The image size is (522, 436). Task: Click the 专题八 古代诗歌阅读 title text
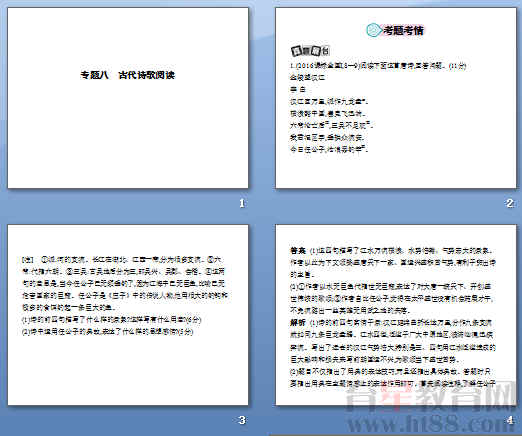coord(127,75)
